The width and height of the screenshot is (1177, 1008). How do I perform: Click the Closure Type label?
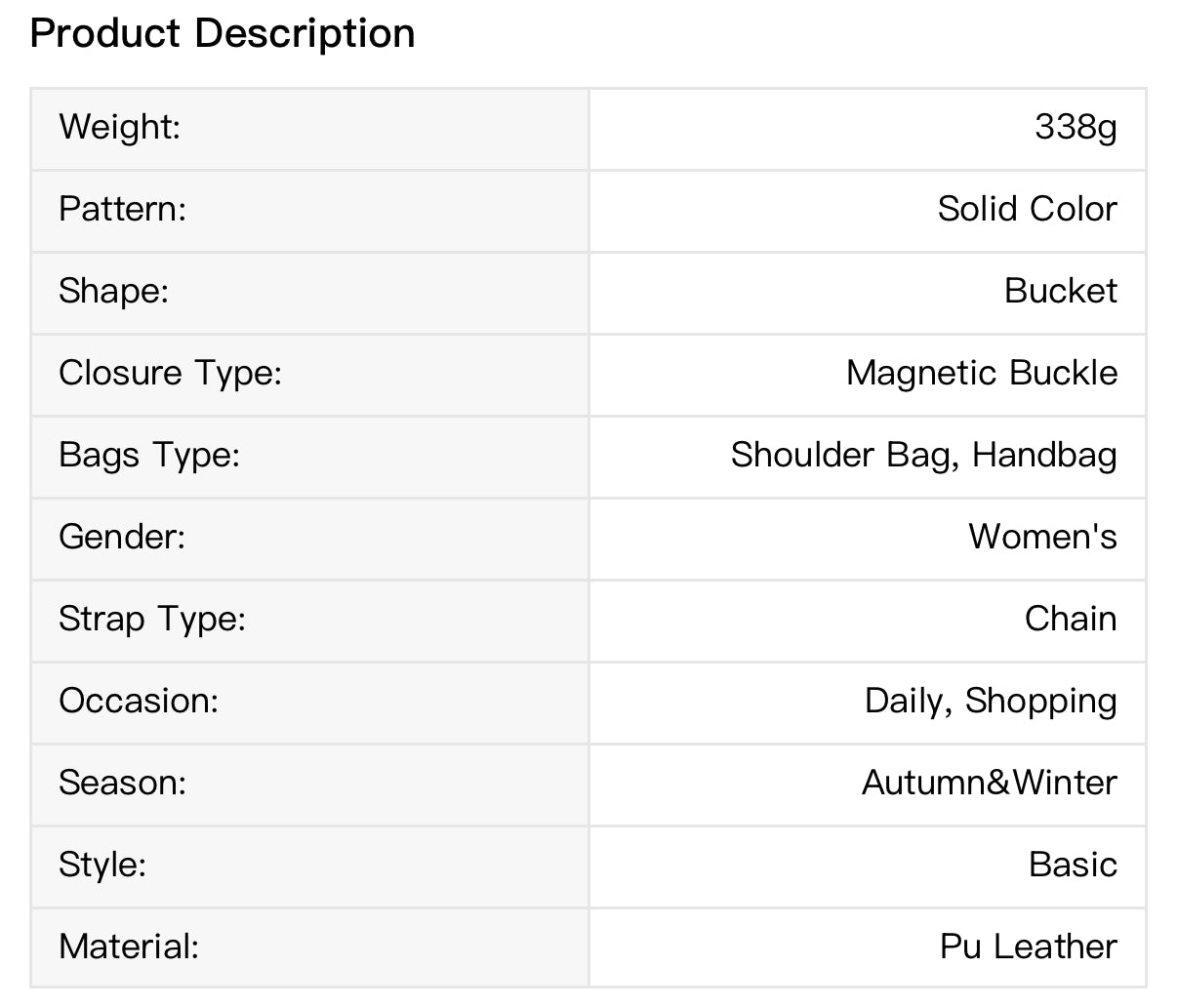click(170, 373)
